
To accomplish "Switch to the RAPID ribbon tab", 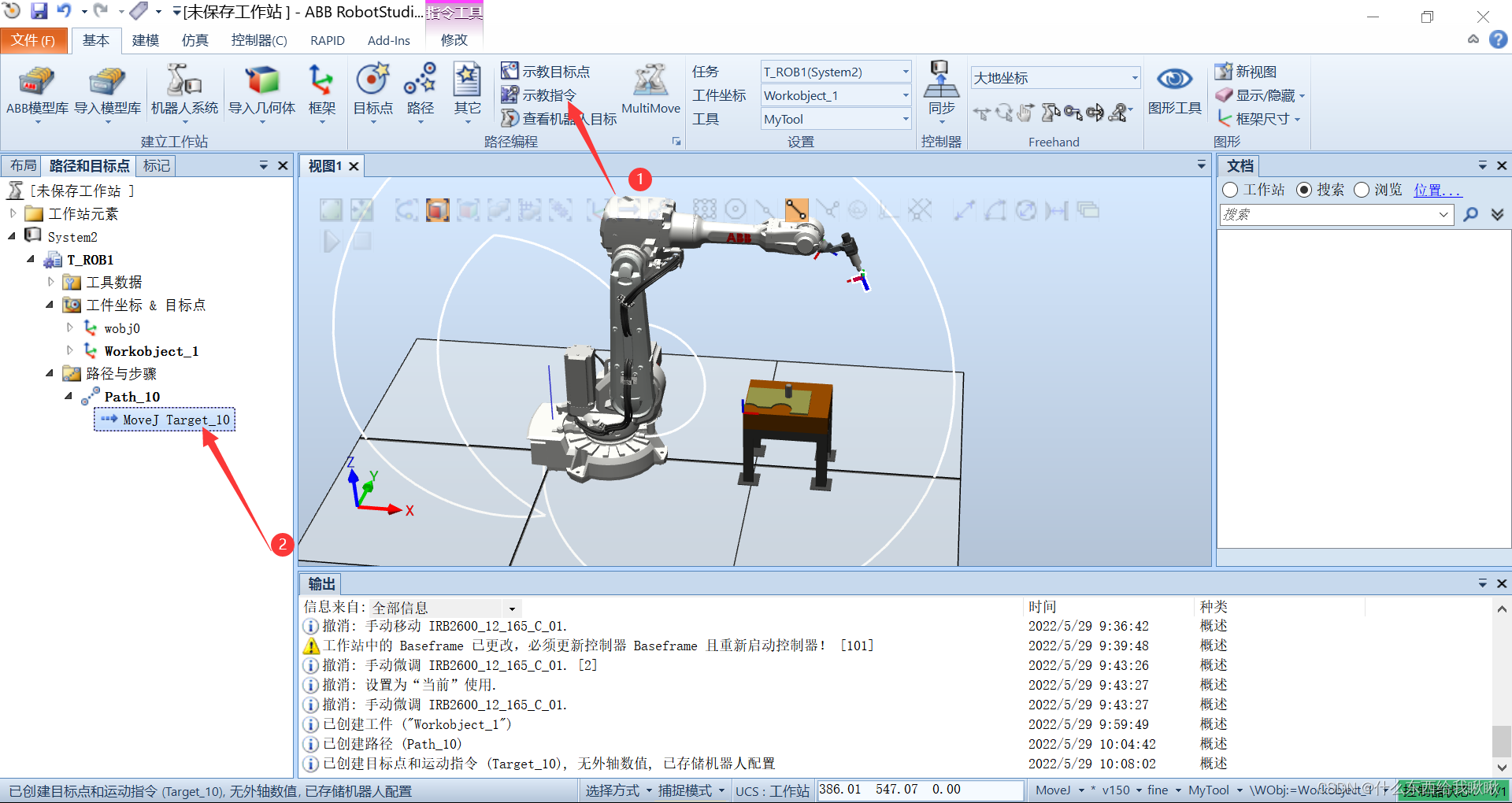I will click(328, 40).
